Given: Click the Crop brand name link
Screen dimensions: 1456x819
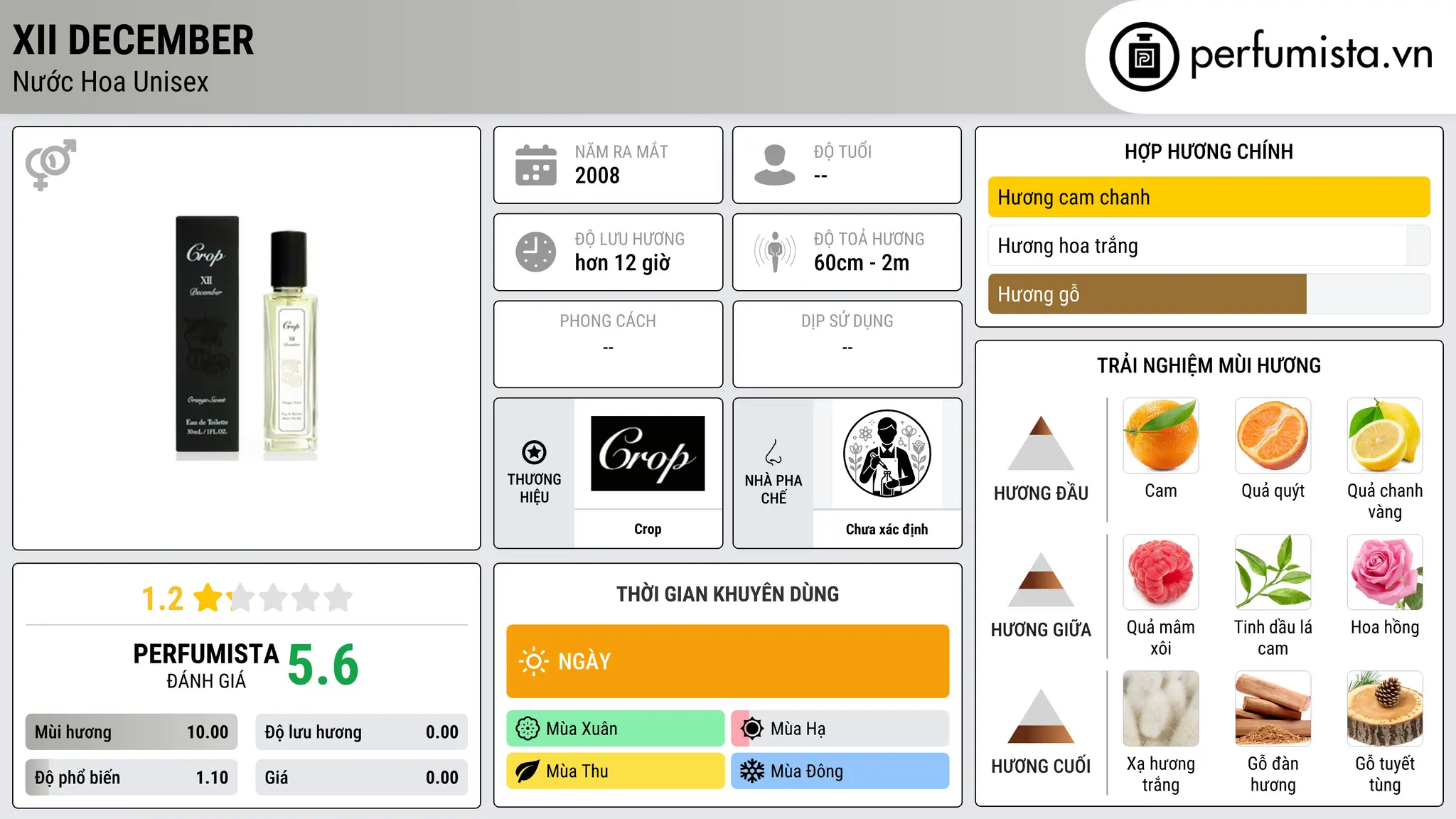Looking at the screenshot, I should pyautogui.click(x=648, y=529).
